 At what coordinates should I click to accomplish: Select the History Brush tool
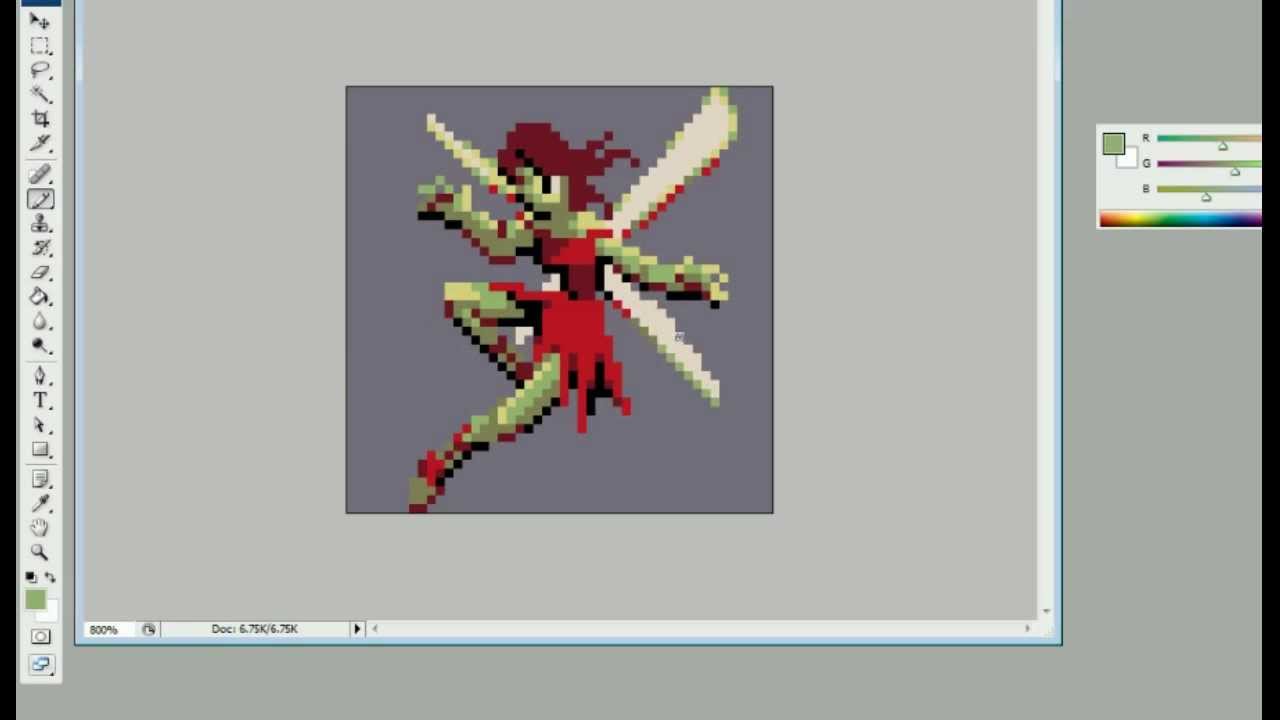pyautogui.click(x=40, y=248)
